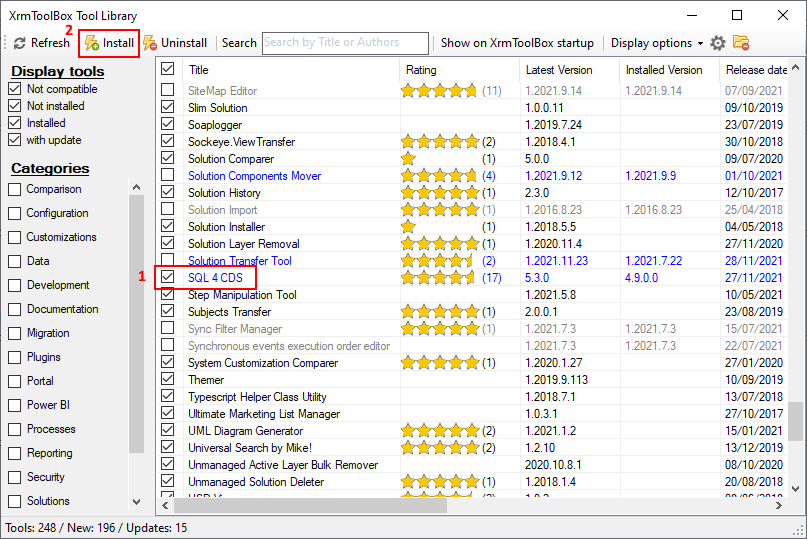Click the star rating for Solution Comparer

[408, 159]
